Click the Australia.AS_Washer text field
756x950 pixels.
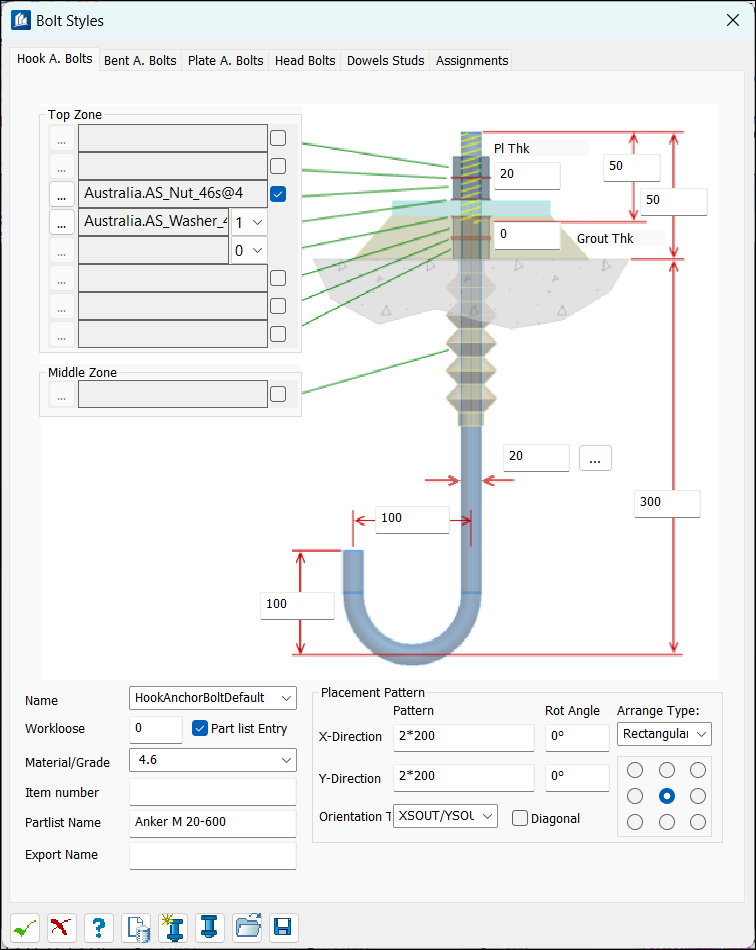coord(153,222)
